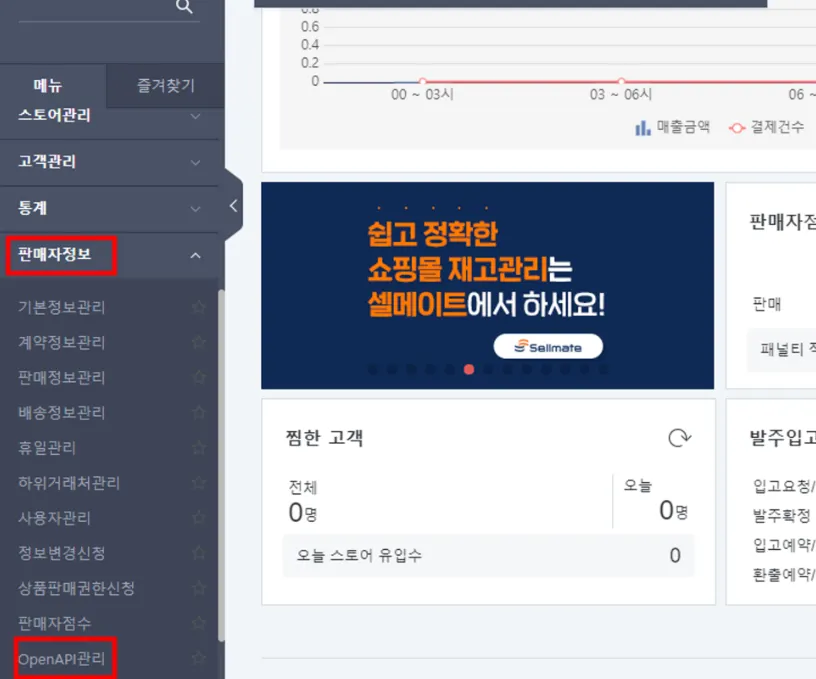Select the active red carousel dot

click(x=469, y=369)
